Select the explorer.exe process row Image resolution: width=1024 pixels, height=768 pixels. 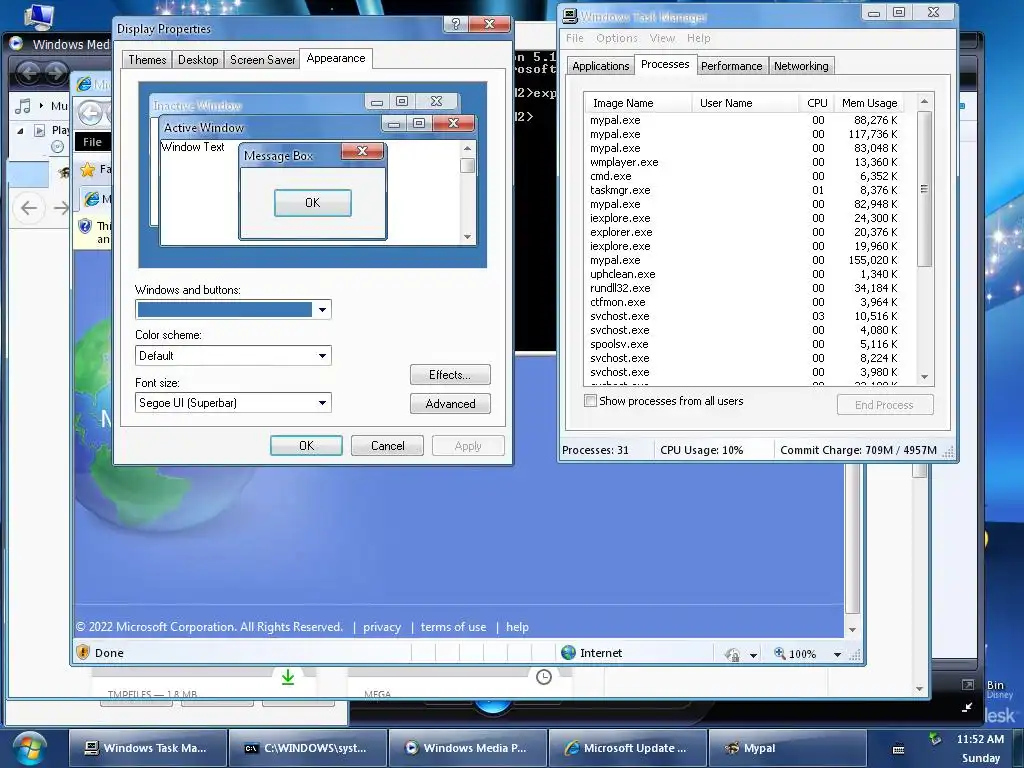point(744,232)
